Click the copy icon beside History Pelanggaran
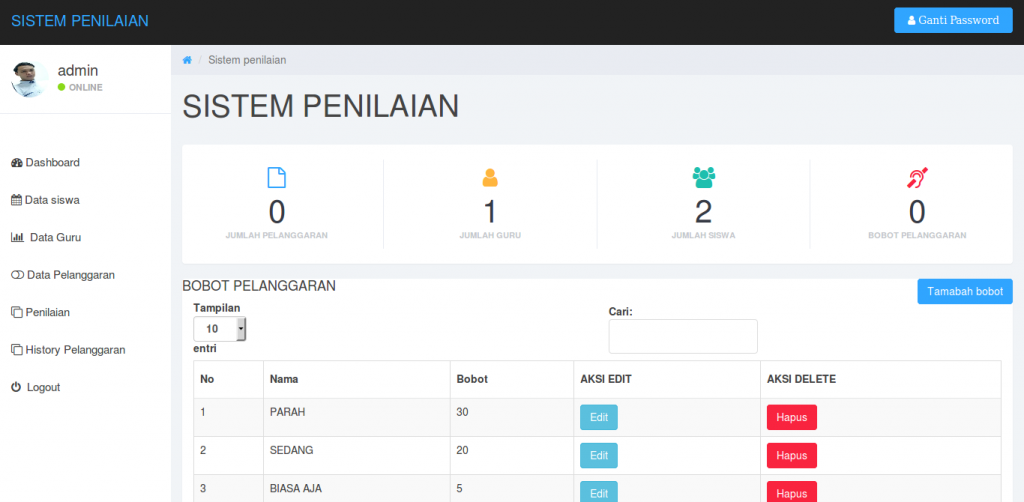Image resolution: width=1024 pixels, height=502 pixels. [17, 350]
